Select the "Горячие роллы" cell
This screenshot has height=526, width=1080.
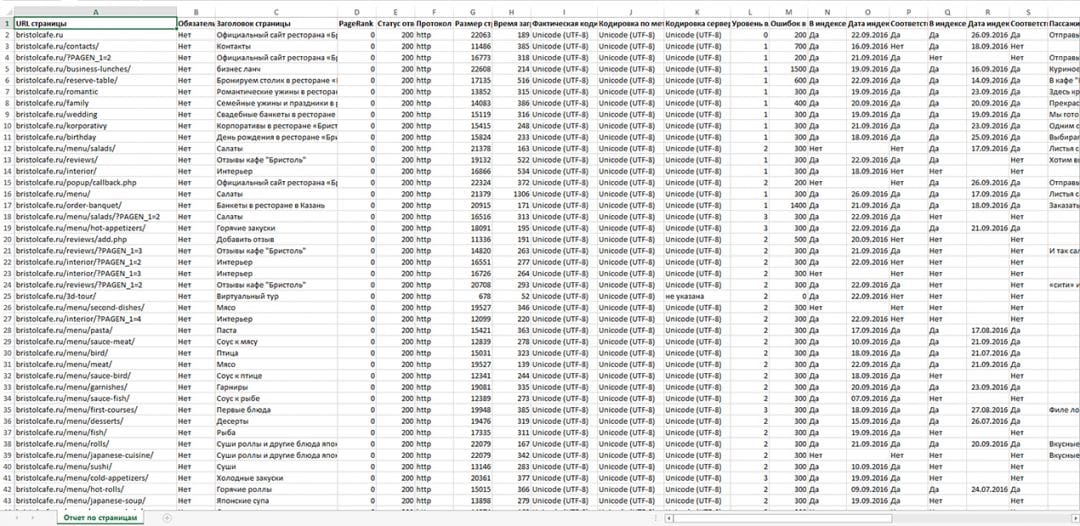click(276, 489)
